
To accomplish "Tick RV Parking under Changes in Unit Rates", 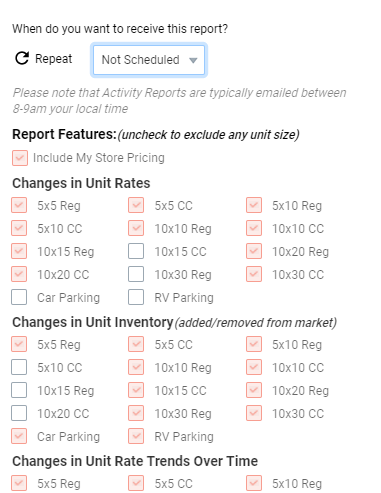I will [x=136, y=297].
